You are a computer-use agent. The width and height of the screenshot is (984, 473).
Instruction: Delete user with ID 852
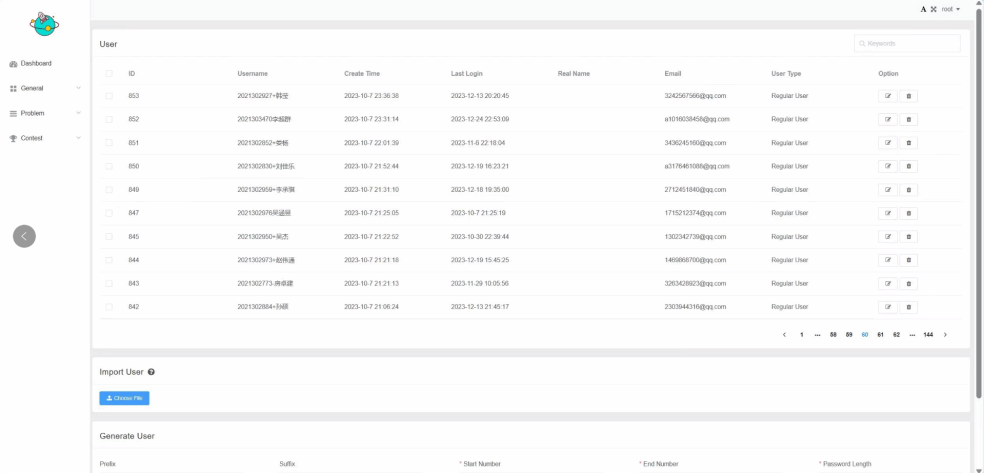(x=909, y=119)
